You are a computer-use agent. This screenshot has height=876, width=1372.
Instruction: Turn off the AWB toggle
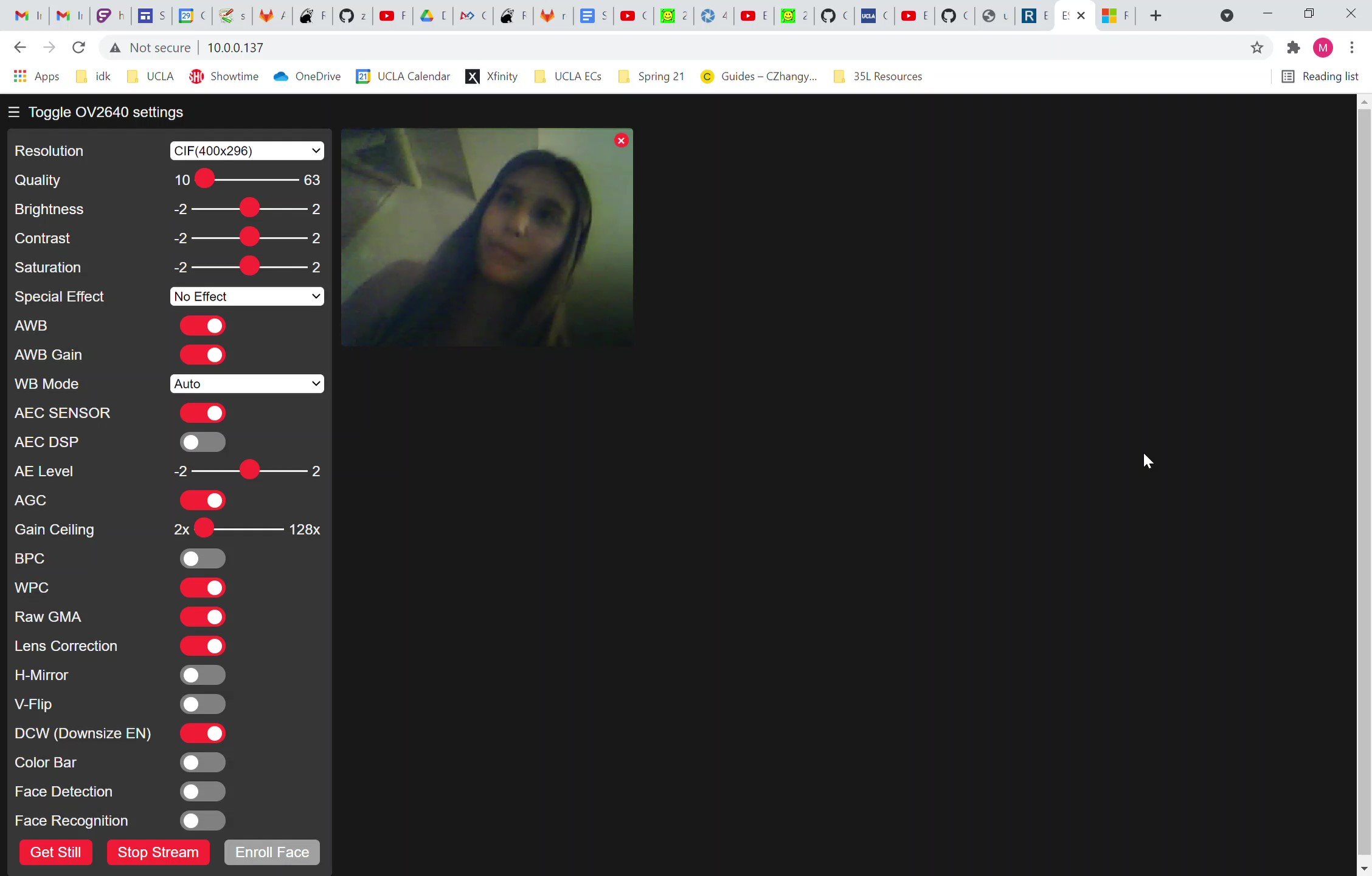pos(203,325)
